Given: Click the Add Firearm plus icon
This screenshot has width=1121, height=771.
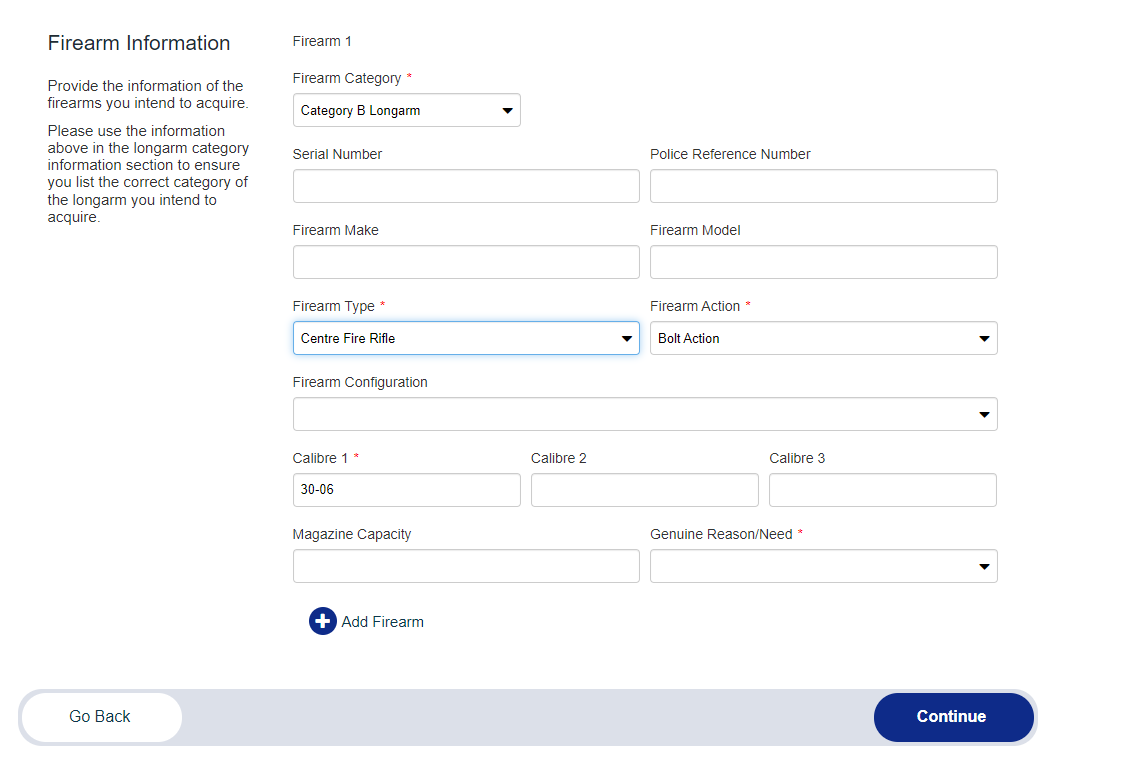Looking at the screenshot, I should (322, 622).
